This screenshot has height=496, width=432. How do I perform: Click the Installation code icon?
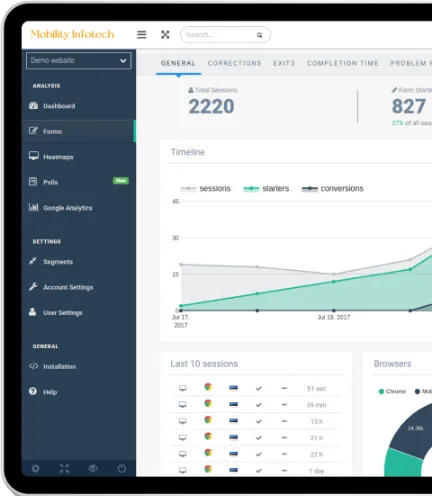(x=33, y=366)
